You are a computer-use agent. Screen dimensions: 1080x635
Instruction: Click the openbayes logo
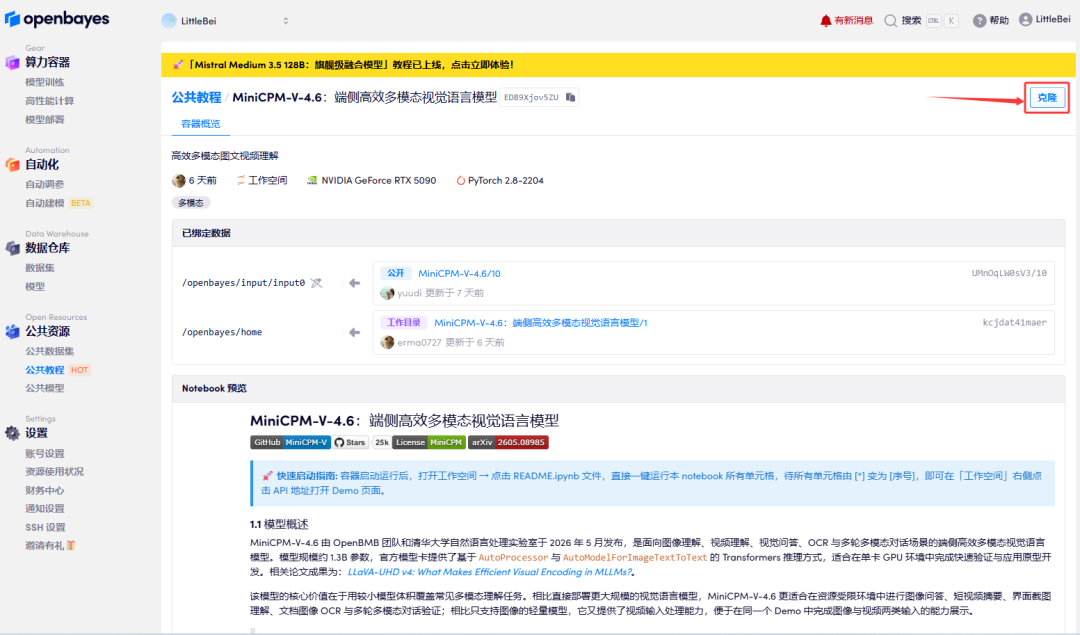[x=56, y=19]
